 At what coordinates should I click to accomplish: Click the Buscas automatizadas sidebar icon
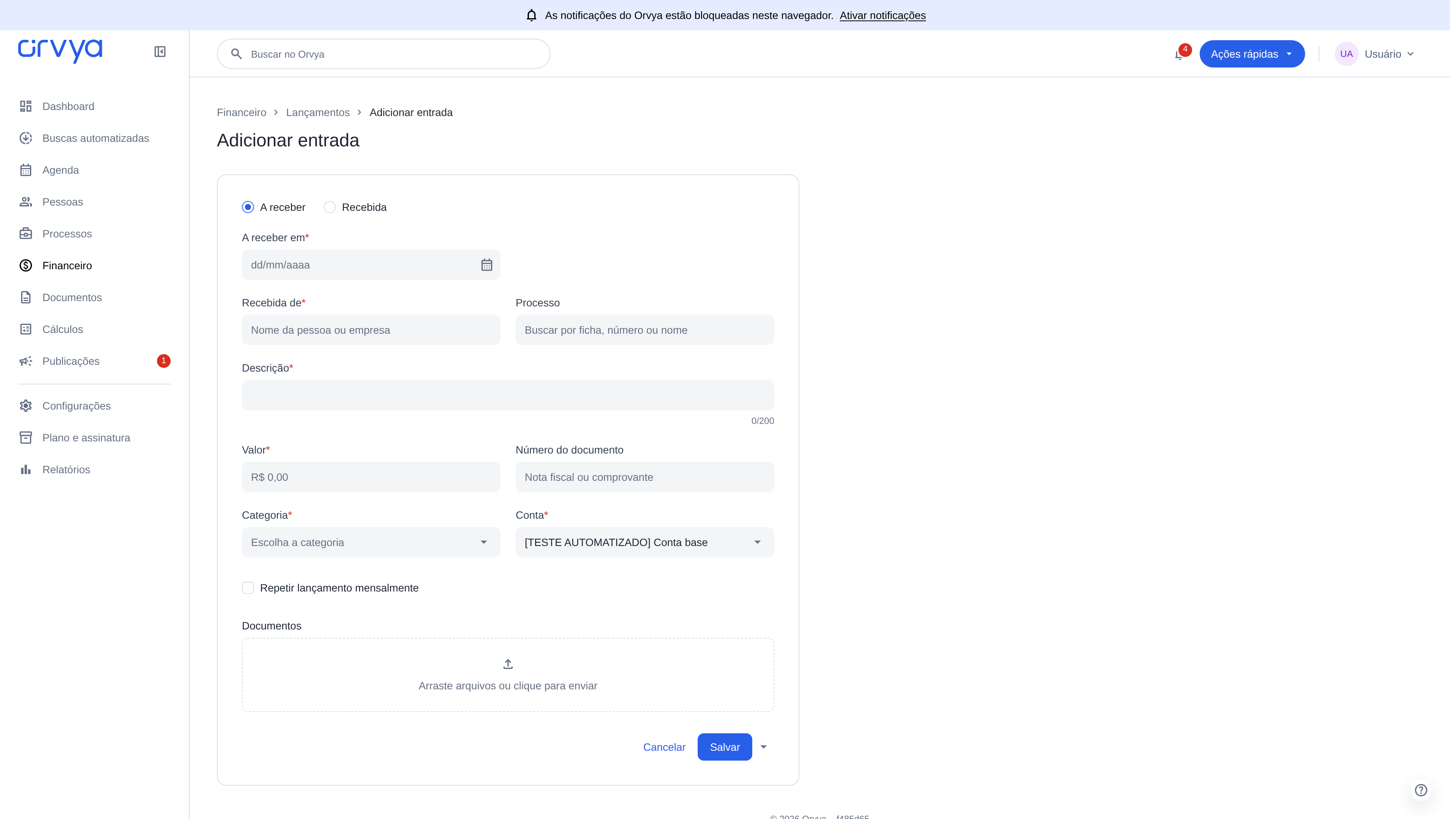25,138
